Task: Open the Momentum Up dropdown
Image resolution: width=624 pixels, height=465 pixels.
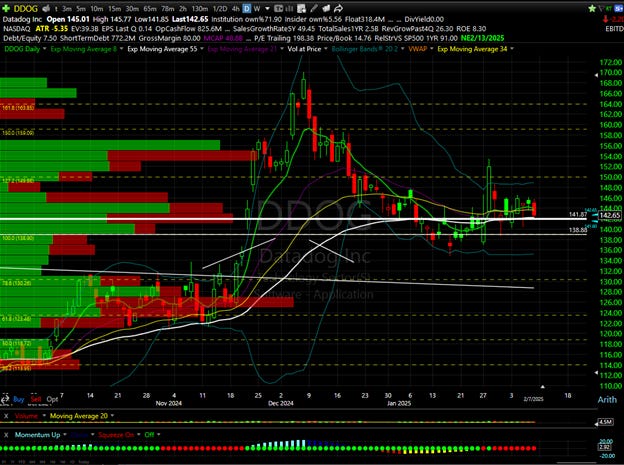Action: tap(64, 435)
